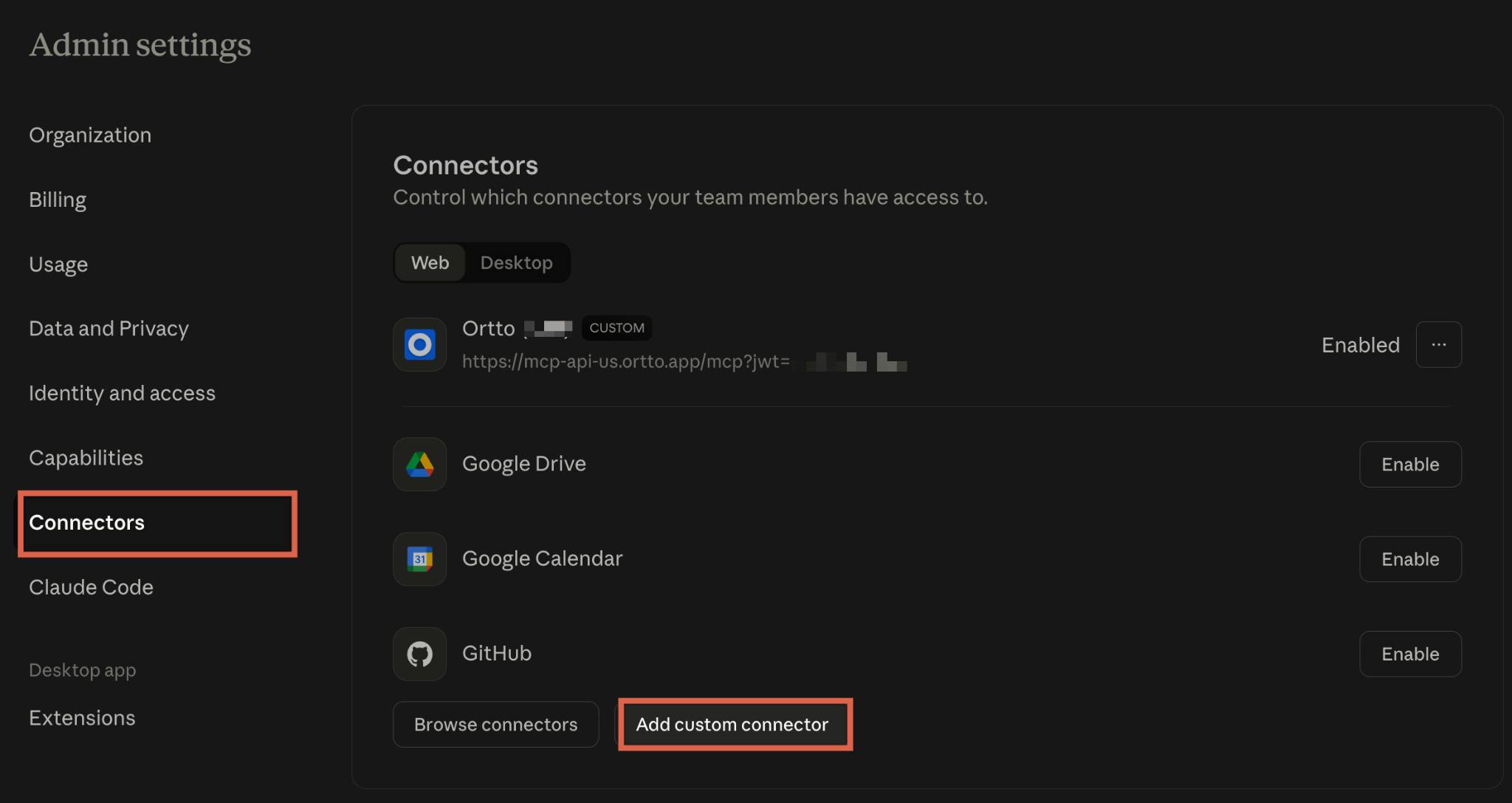Image resolution: width=1512 pixels, height=803 pixels.
Task: Open Claude Code settings
Action: tap(91, 587)
